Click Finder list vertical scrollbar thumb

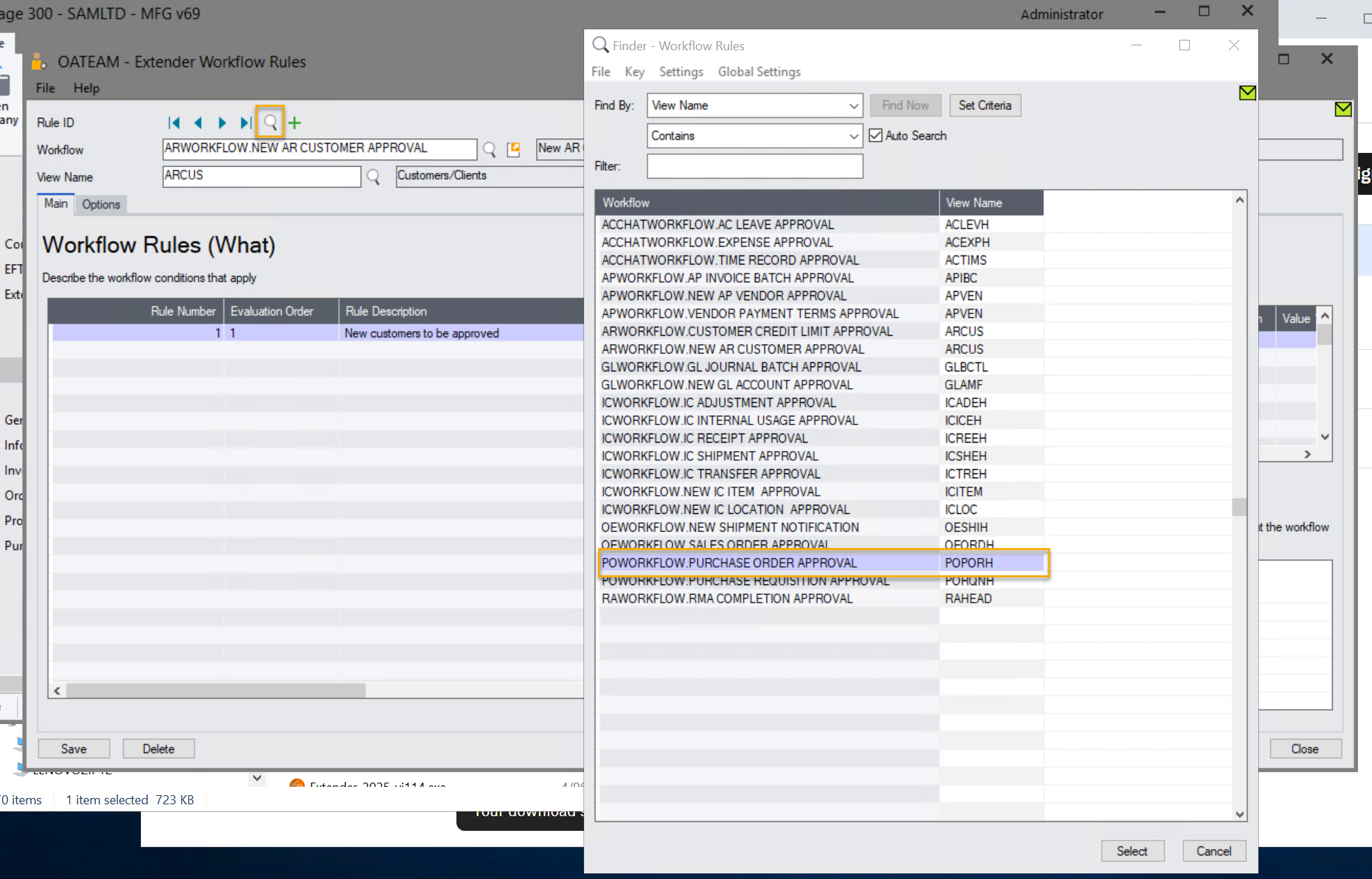(x=1239, y=506)
